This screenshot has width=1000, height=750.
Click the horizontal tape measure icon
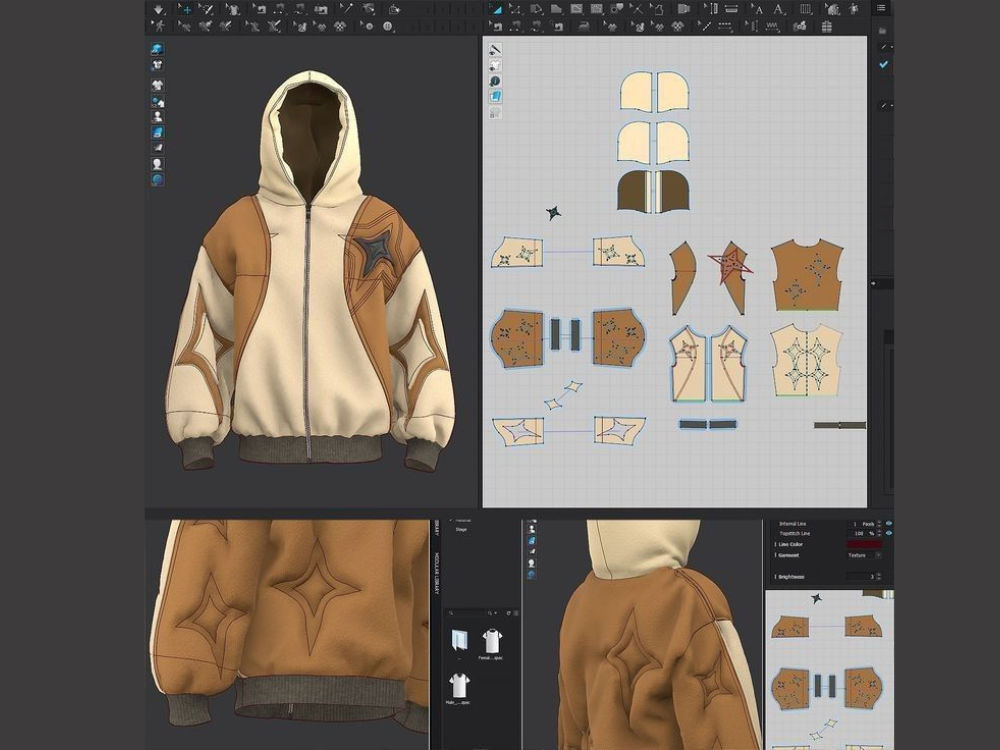tap(731, 10)
